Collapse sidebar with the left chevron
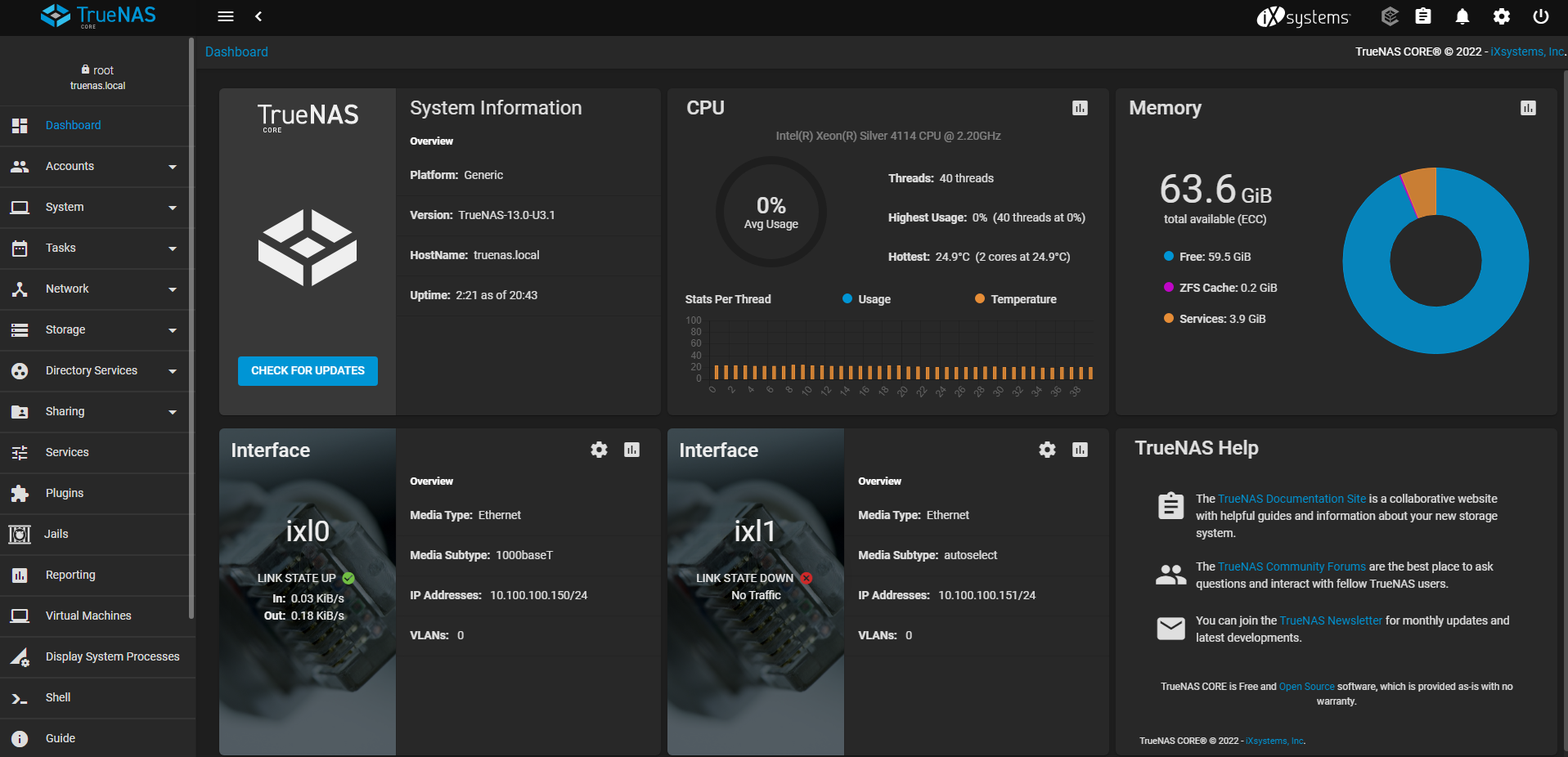The height and width of the screenshot is (757, 1568). 258,16
